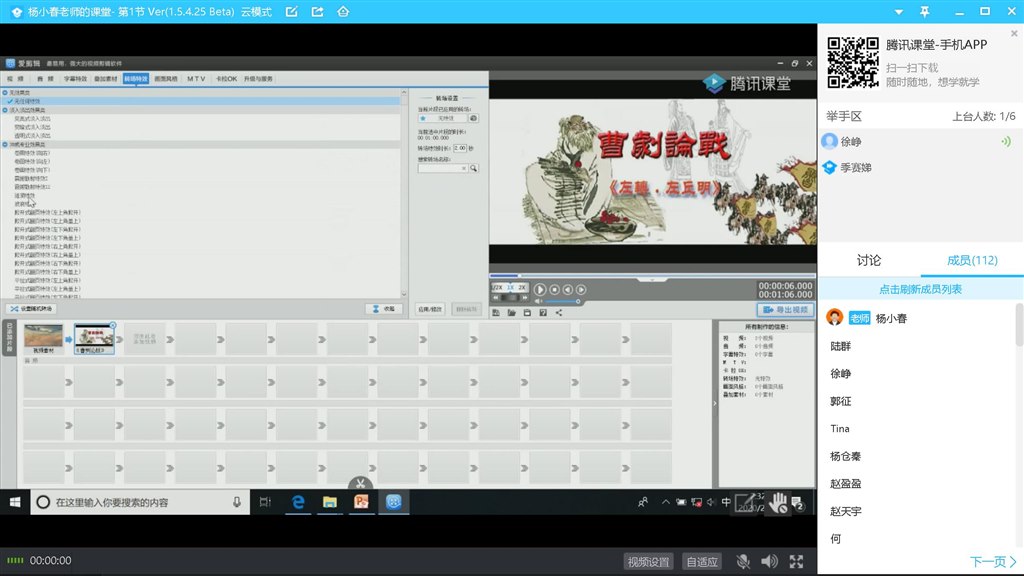Click 季赛娣 in the raise-hand area

(x=856, y=168)
